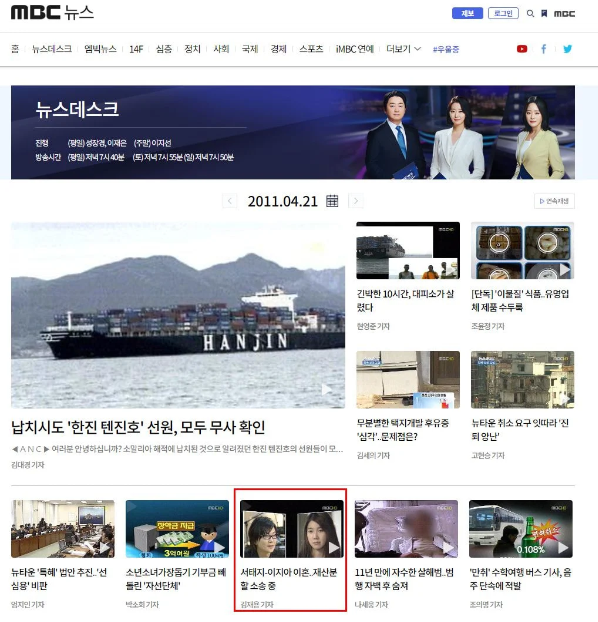Screen dimensions: 598x622
Task: Click thumbnail of bus with 0.108%
Action: pos(521,529)
